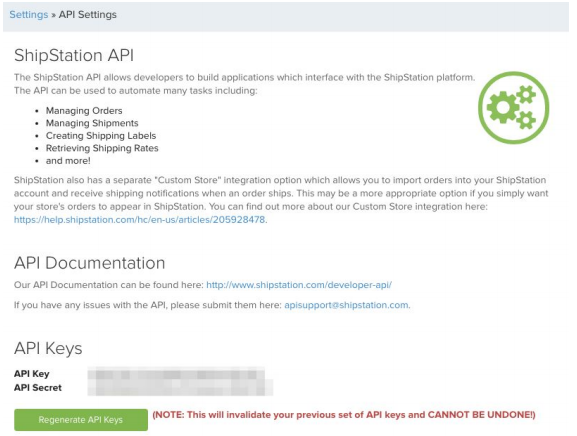The height and width of the screenshot is (436, 577).
Task: Click the Creating Shipping Labels item
Action: click(x=101, y=136)
